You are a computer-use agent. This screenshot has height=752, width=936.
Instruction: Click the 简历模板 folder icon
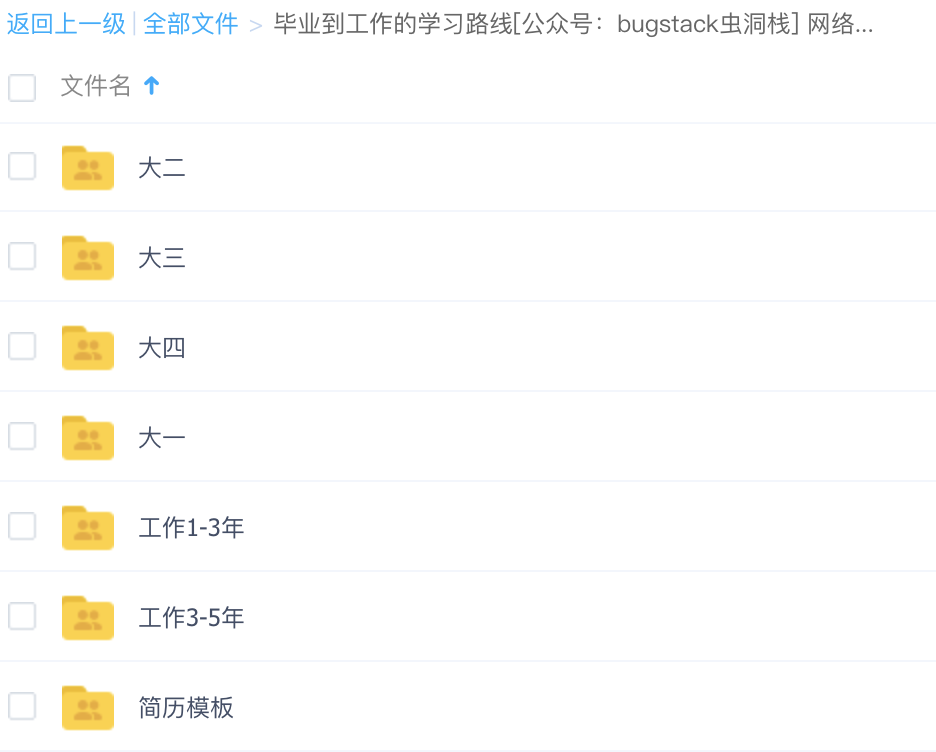pos(88,708)
